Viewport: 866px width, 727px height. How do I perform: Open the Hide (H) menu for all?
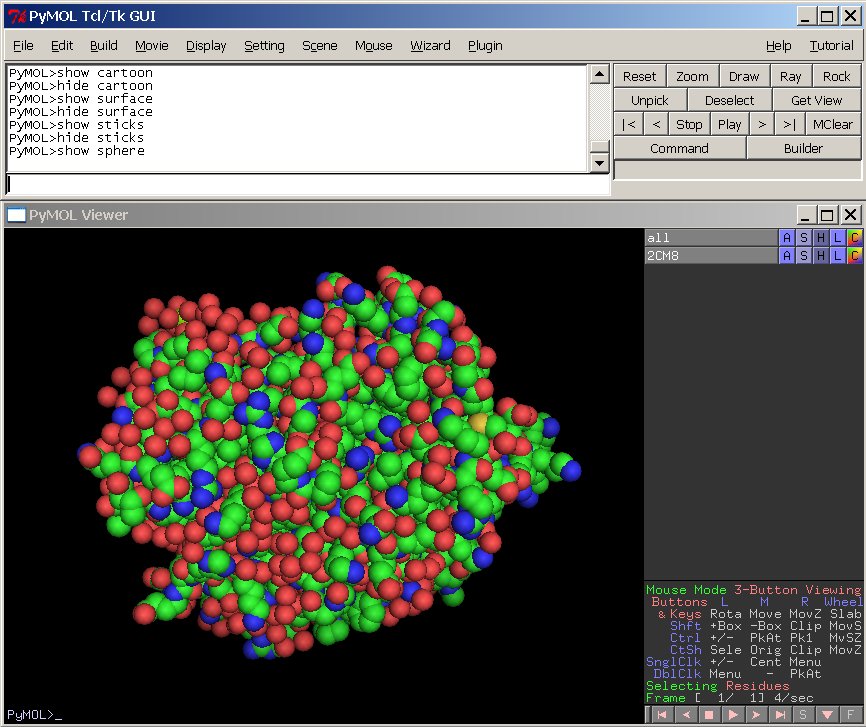[x=821, y=238]
